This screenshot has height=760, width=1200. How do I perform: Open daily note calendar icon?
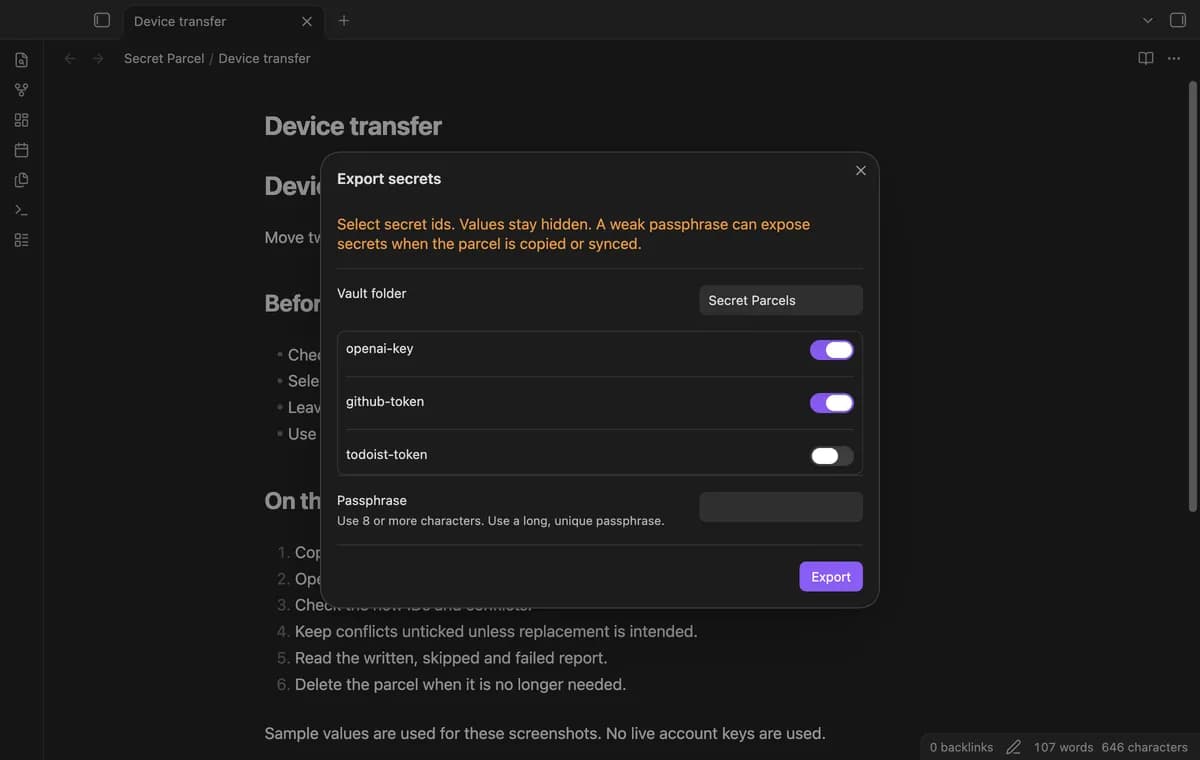[21, 150]
